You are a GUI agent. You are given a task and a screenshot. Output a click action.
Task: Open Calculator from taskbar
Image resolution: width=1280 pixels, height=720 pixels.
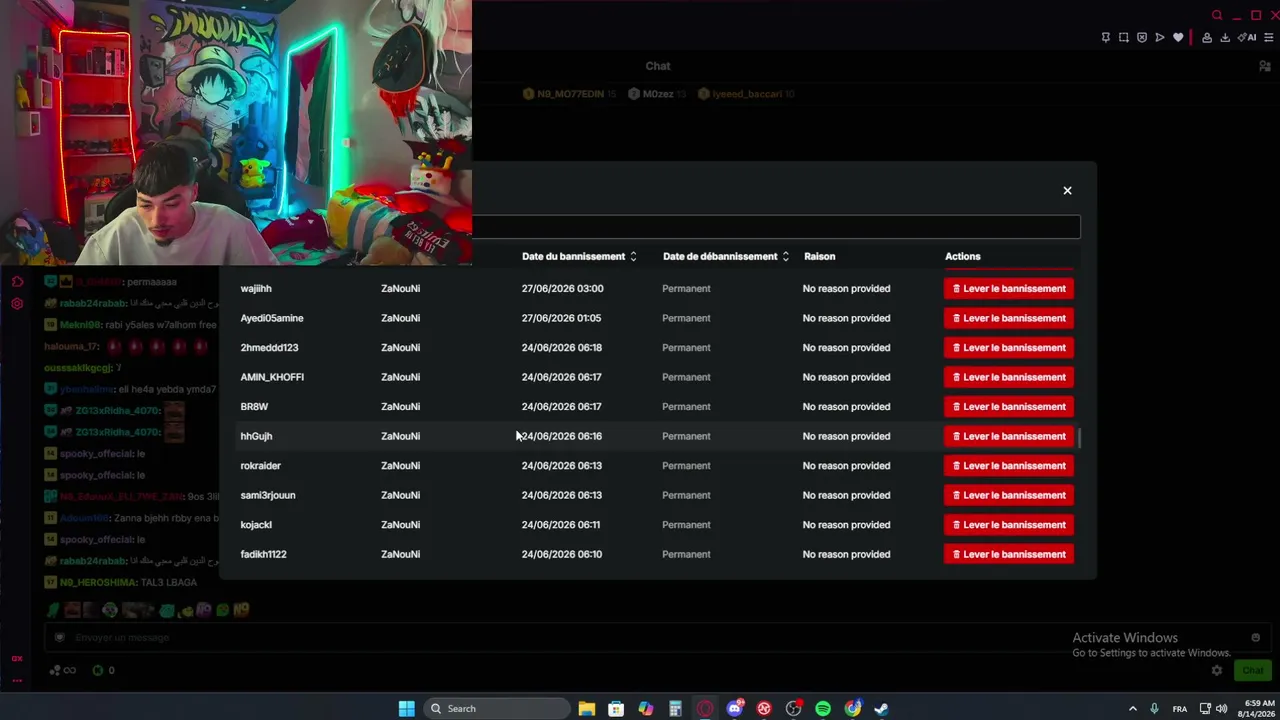[675, 708]
